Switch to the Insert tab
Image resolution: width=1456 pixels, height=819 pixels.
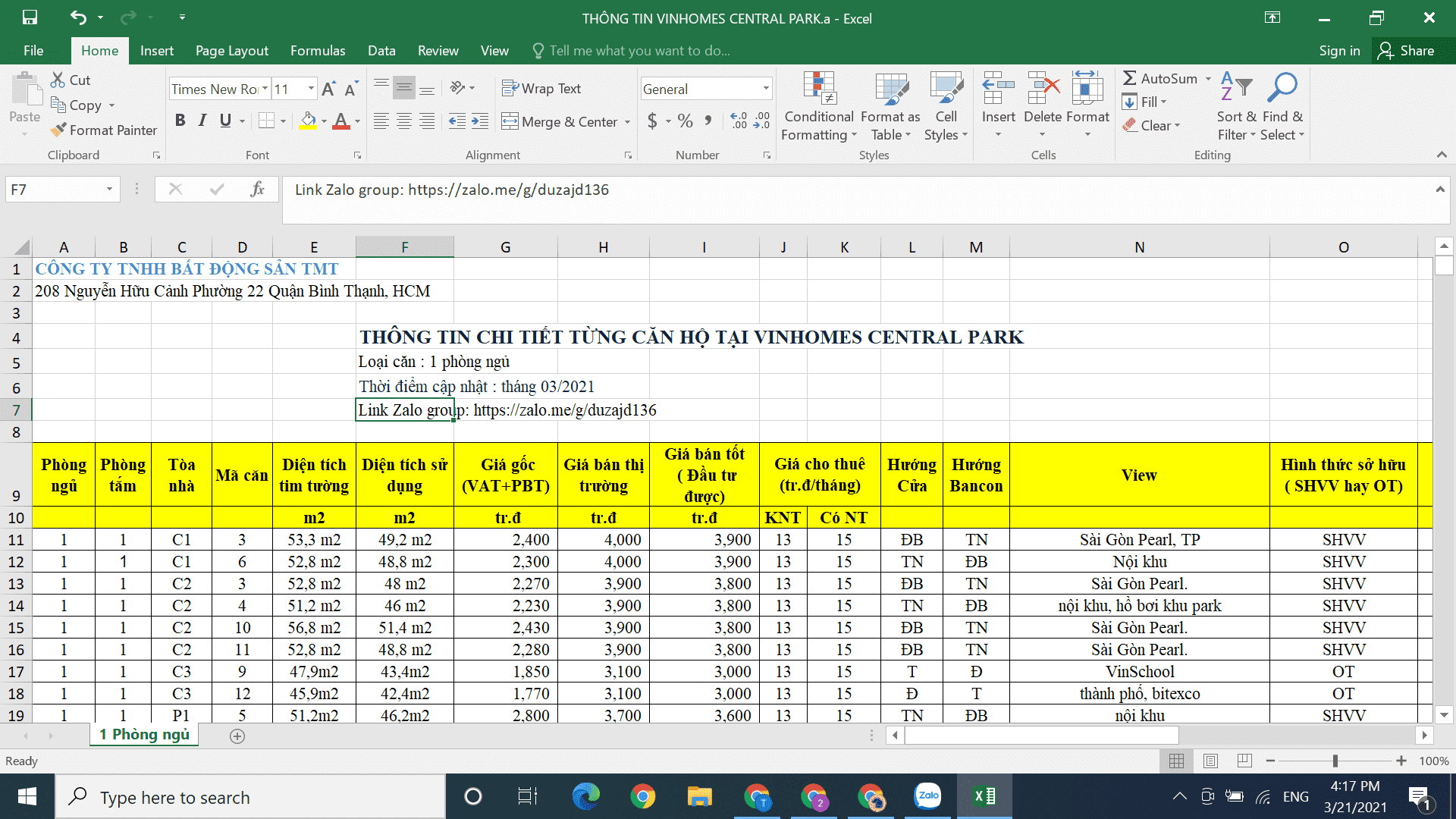pos(157,51)
